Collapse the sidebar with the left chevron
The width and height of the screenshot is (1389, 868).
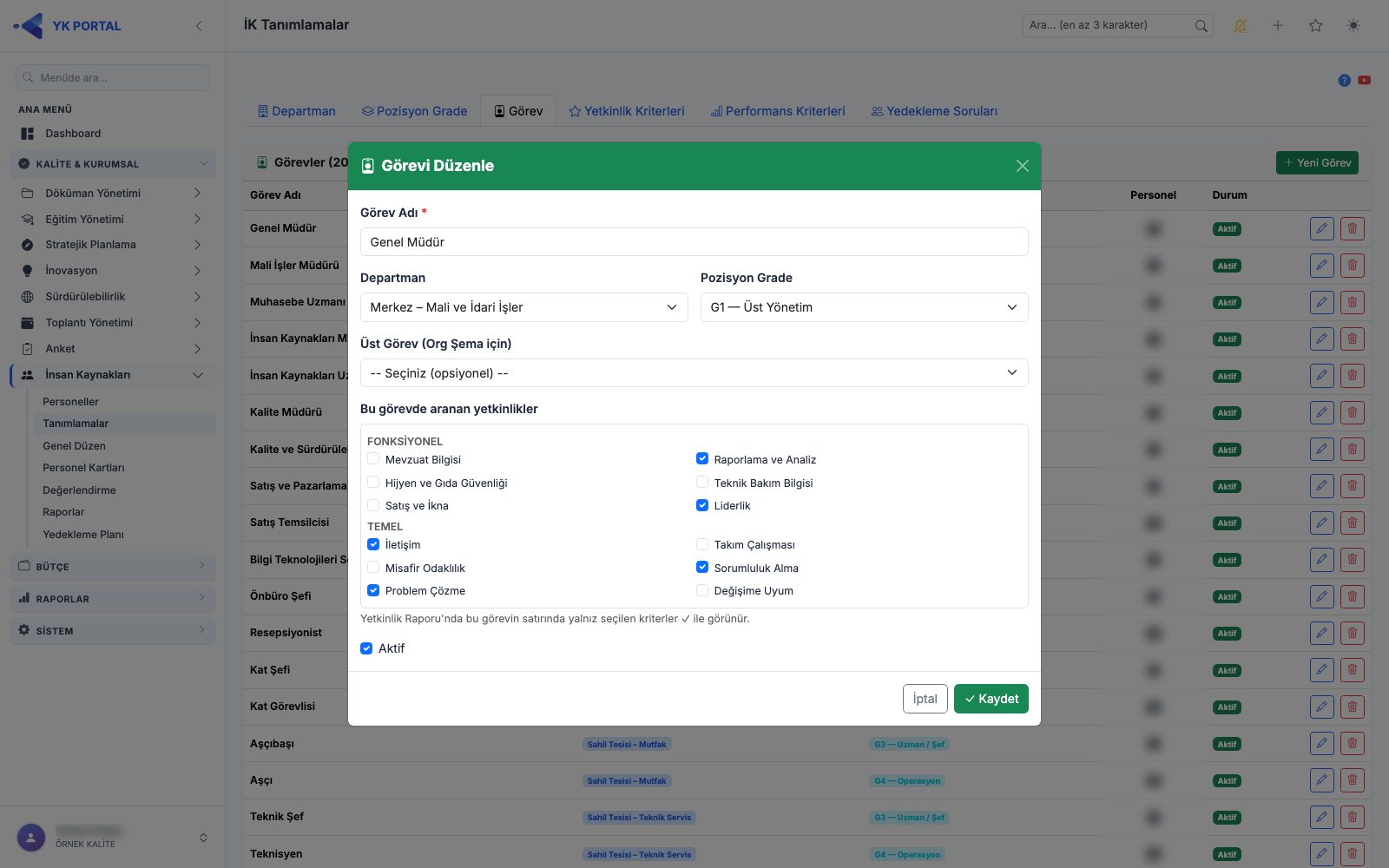(x=199, y=26)
